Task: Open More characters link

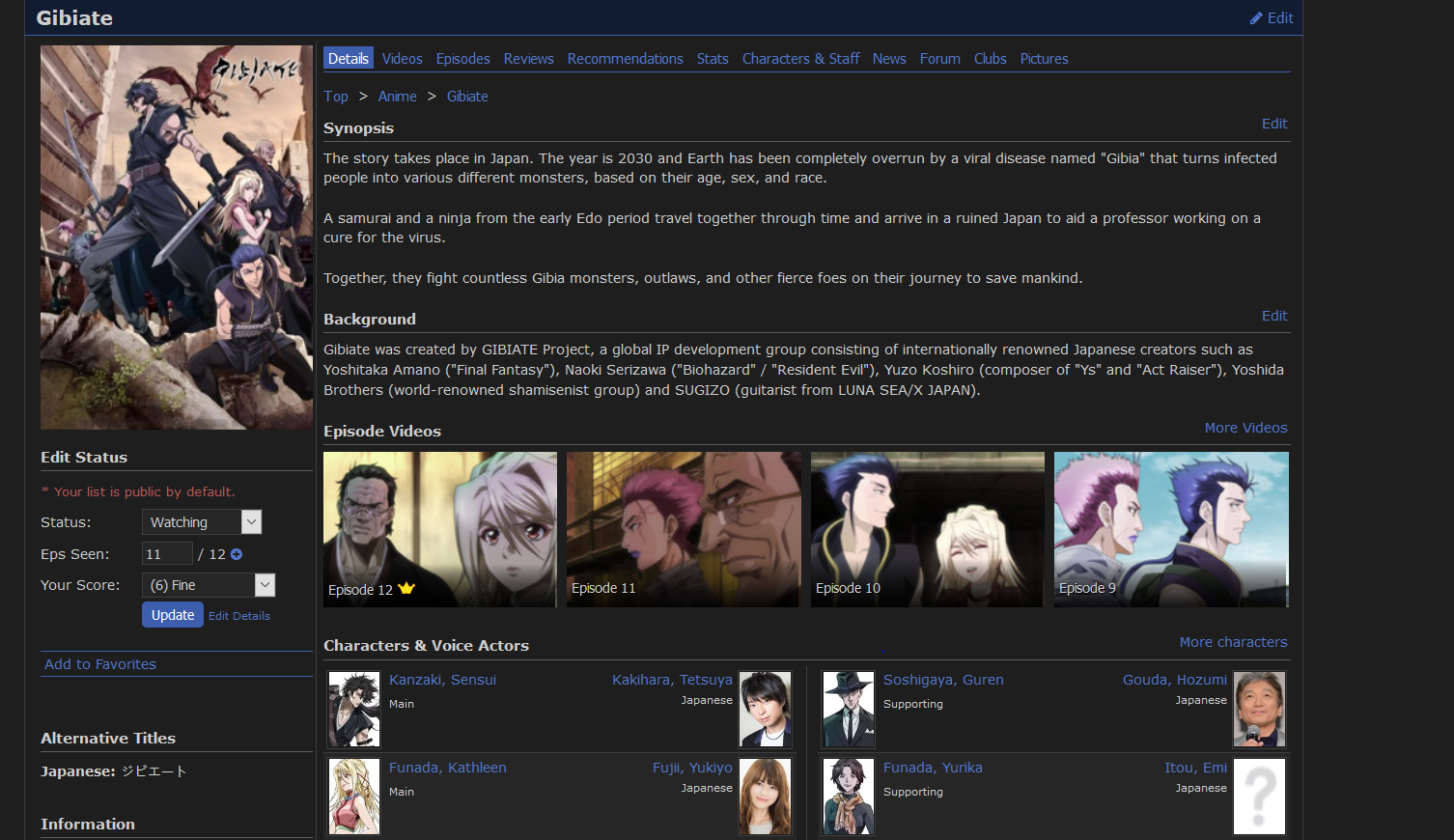Action: pyautogui.click(x=1234, y=642)
